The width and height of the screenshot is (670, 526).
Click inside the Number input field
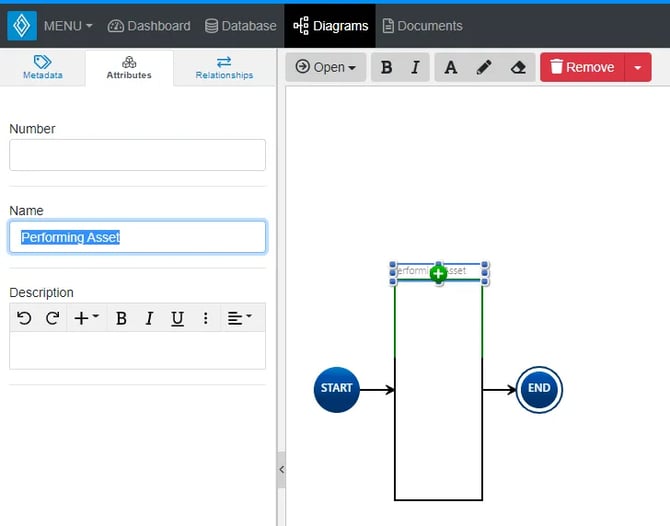pos(137,155)
